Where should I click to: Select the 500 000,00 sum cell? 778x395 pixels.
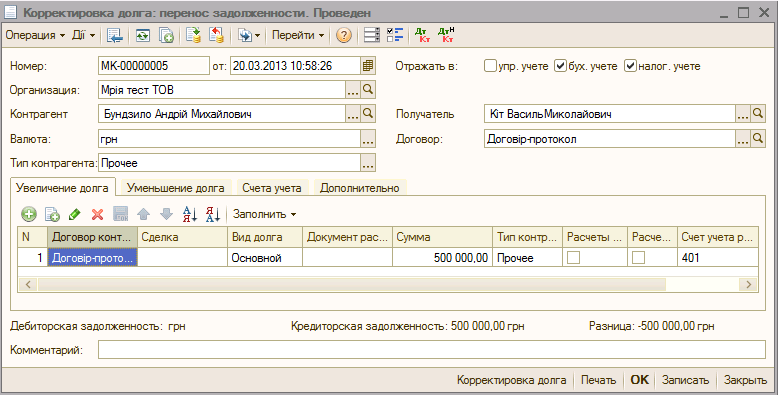(442, 258)
